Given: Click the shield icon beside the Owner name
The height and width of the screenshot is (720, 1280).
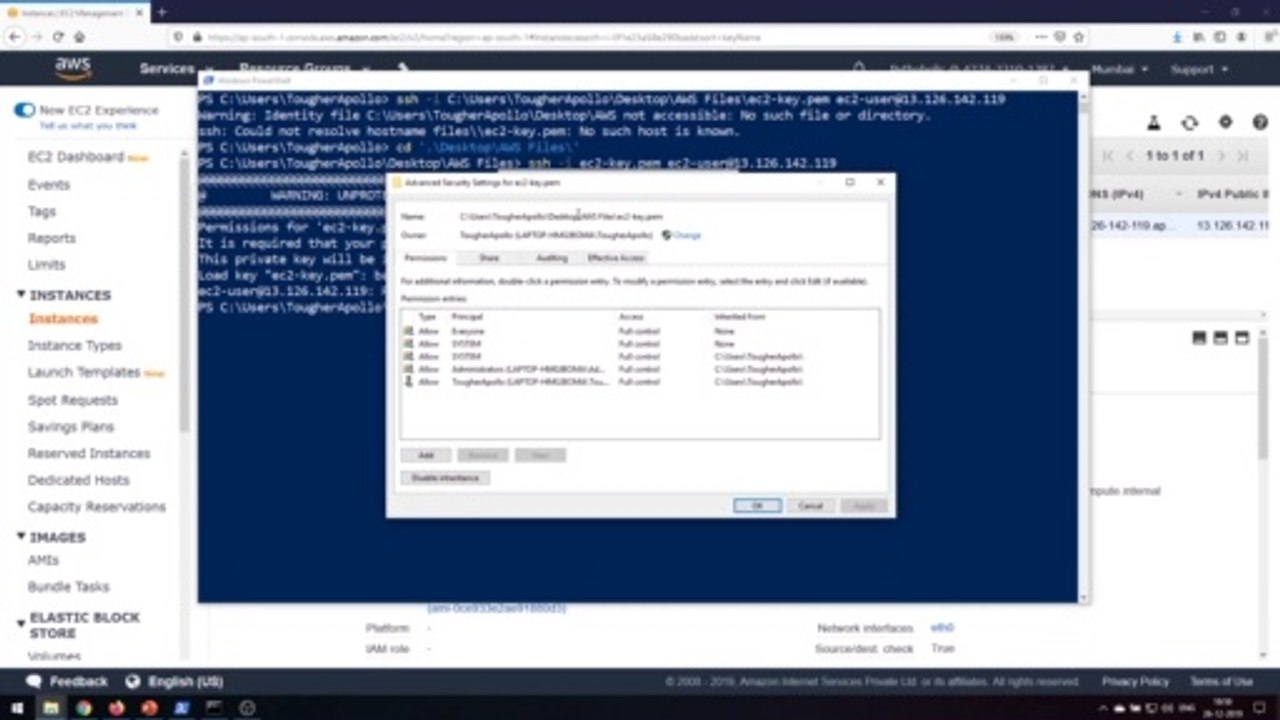Looking at the screenshot, I should (667, 235).
